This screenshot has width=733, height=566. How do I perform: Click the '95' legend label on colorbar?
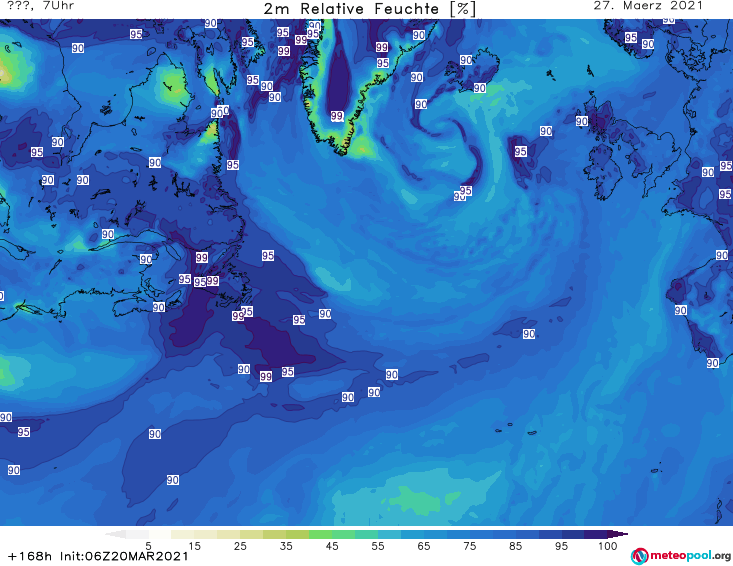[x=561, y=546]
